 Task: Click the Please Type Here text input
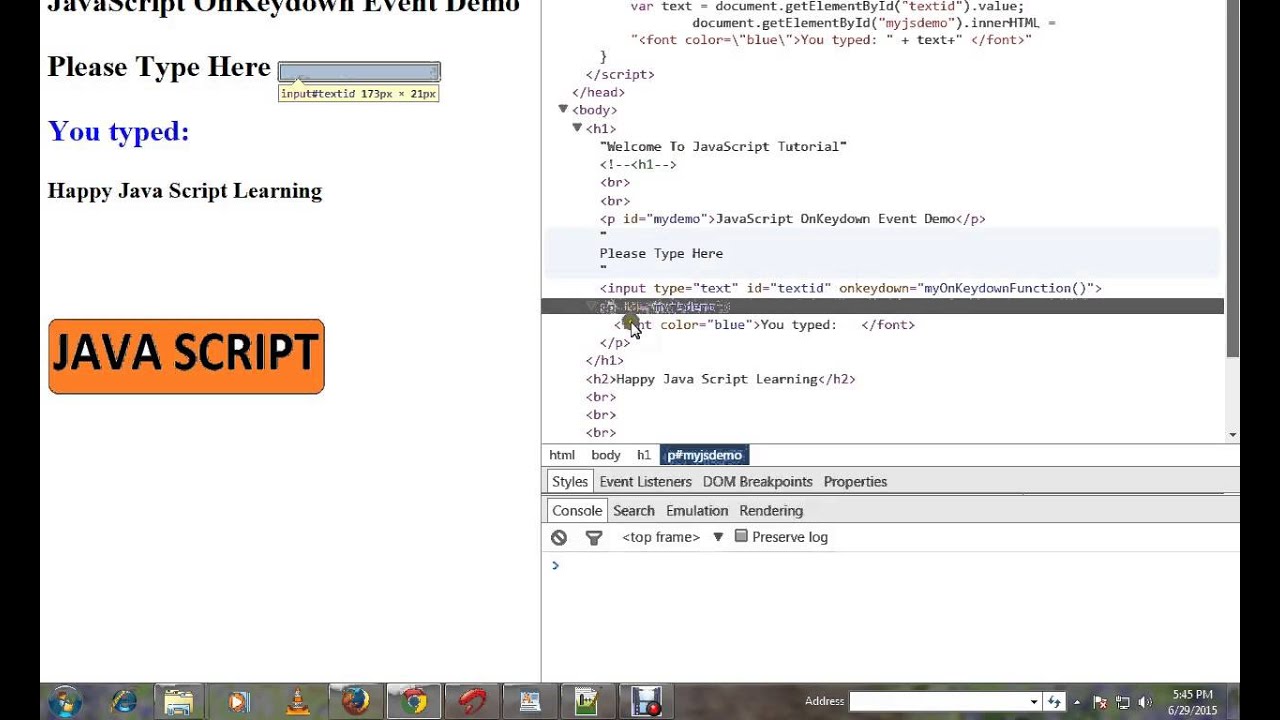(x=359, y=72)
